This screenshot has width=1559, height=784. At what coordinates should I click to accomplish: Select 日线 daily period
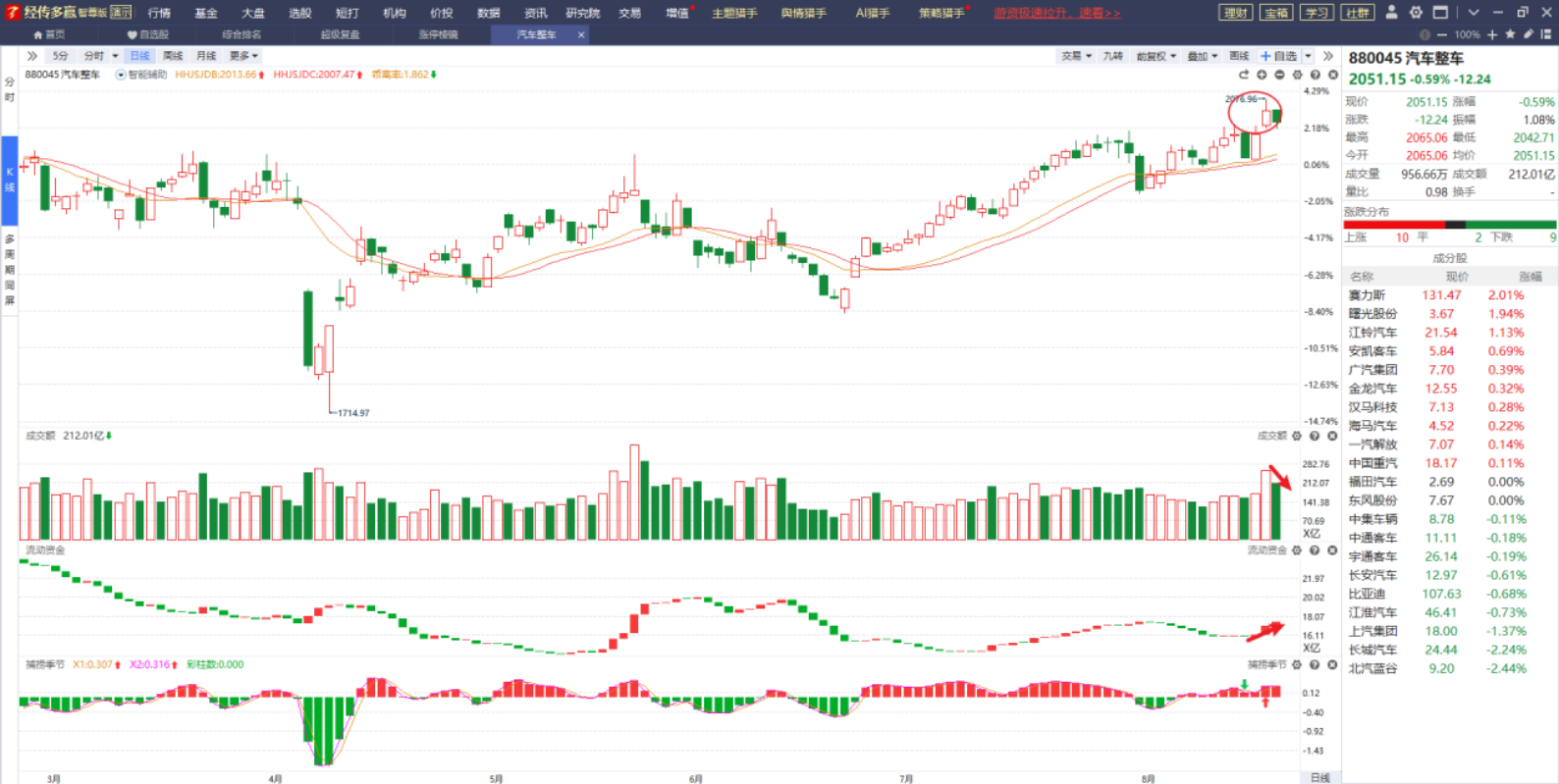[x=140, y=56]
